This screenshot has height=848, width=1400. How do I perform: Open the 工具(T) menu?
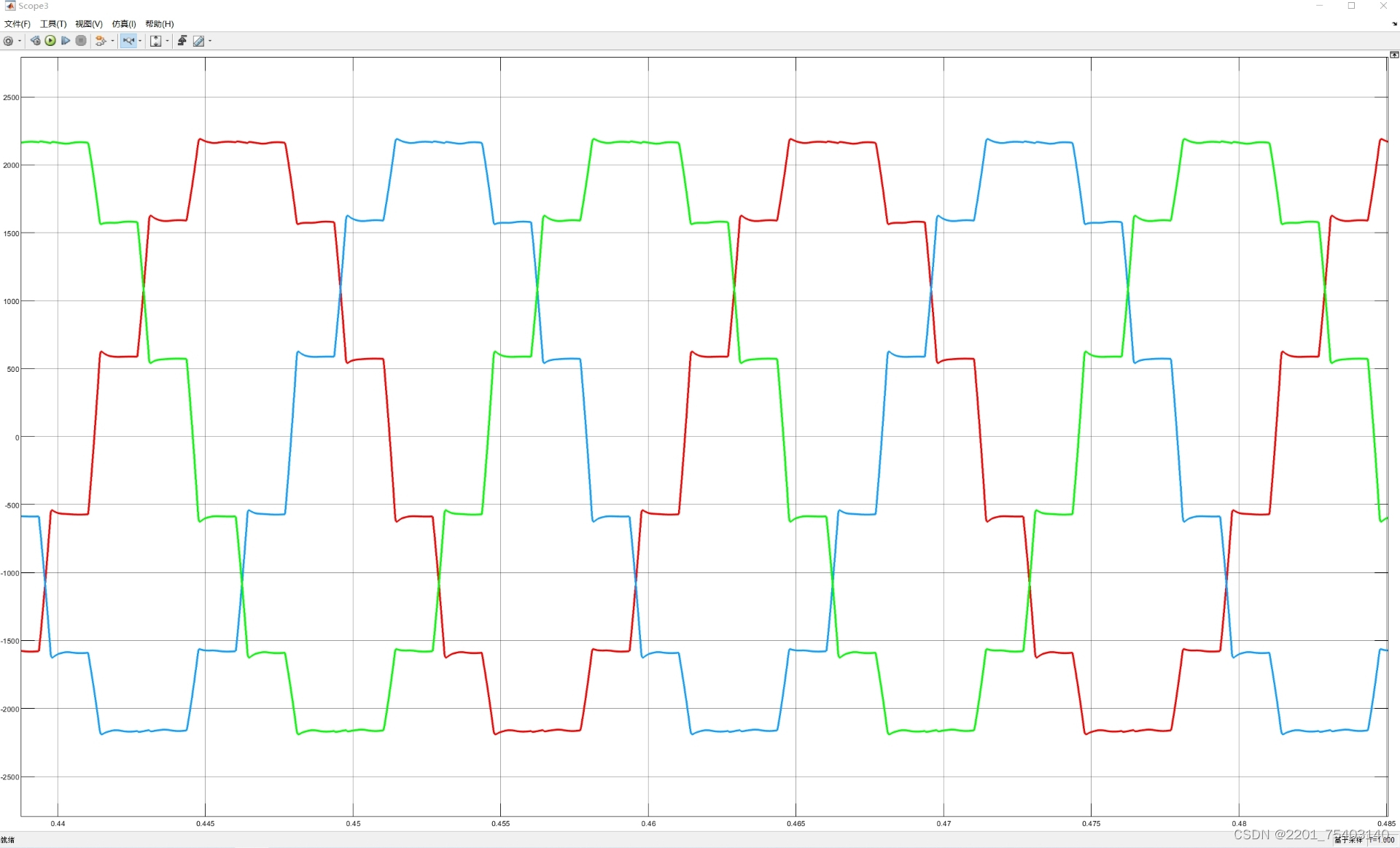coord(53,24)
